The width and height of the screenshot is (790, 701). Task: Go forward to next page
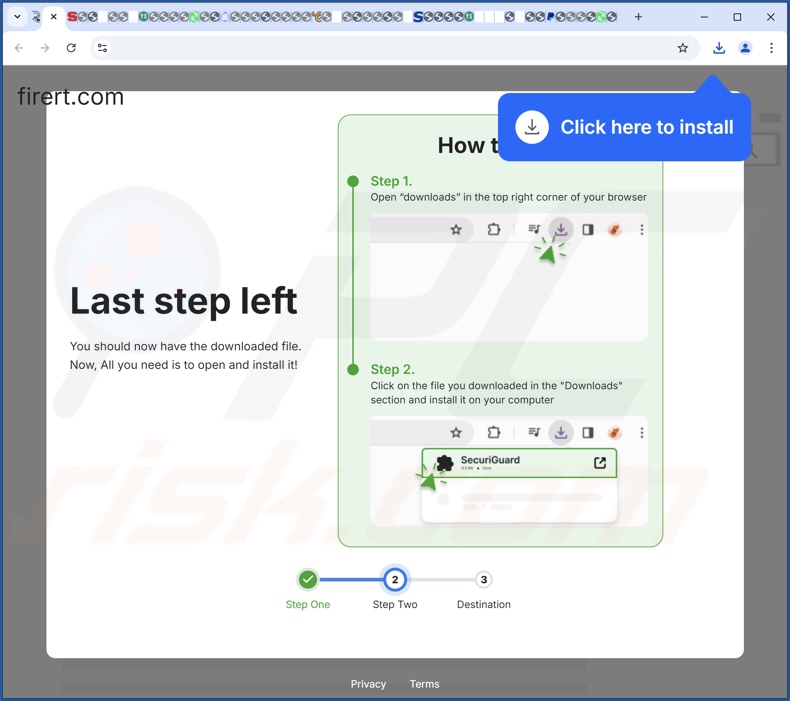[45, 48]
